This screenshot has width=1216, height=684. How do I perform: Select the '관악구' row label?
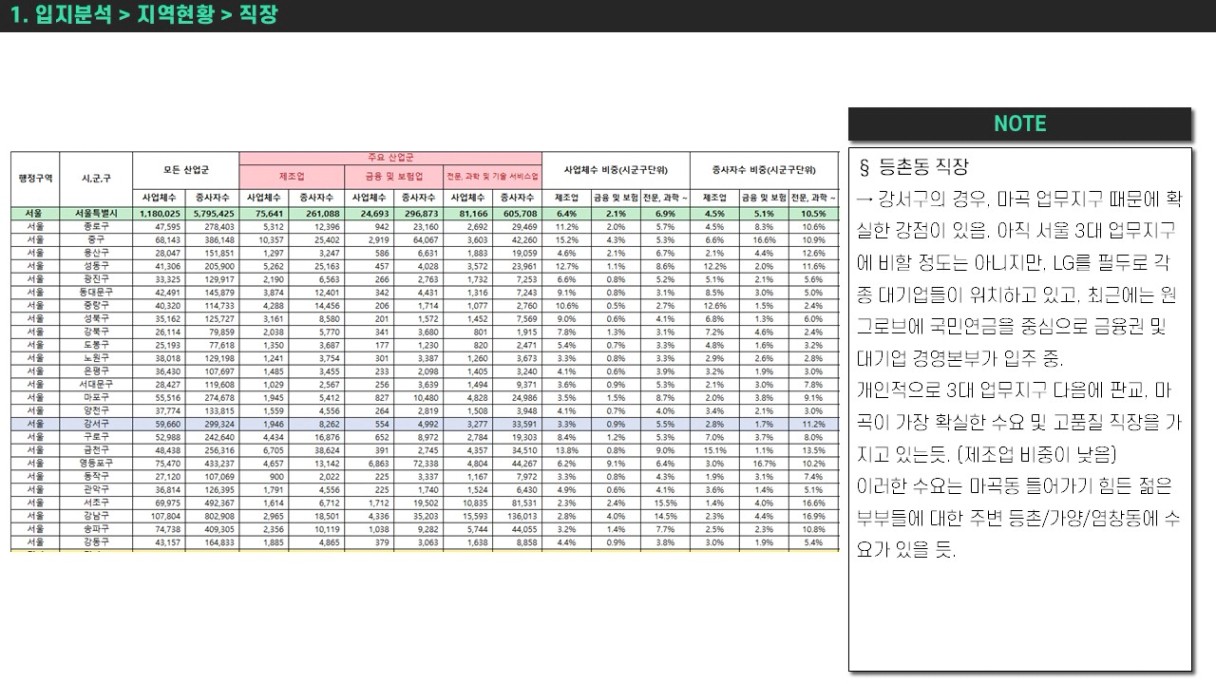(x=97, y=488)
